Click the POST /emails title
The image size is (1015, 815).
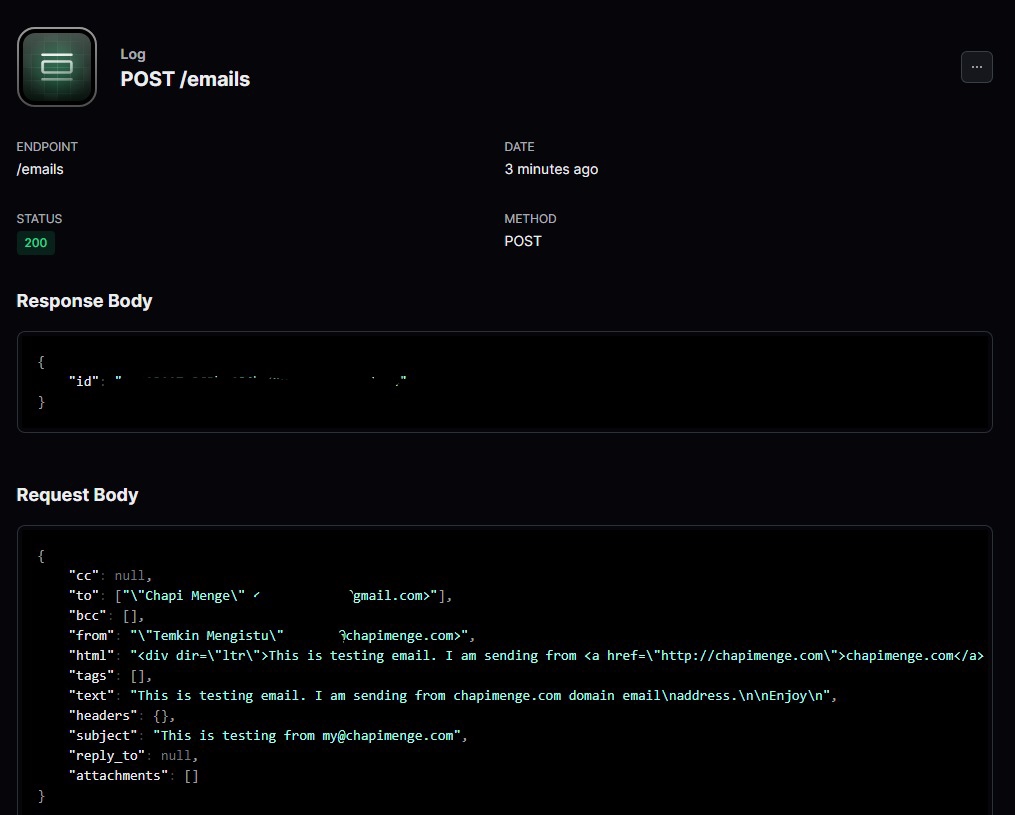point(185,79)
